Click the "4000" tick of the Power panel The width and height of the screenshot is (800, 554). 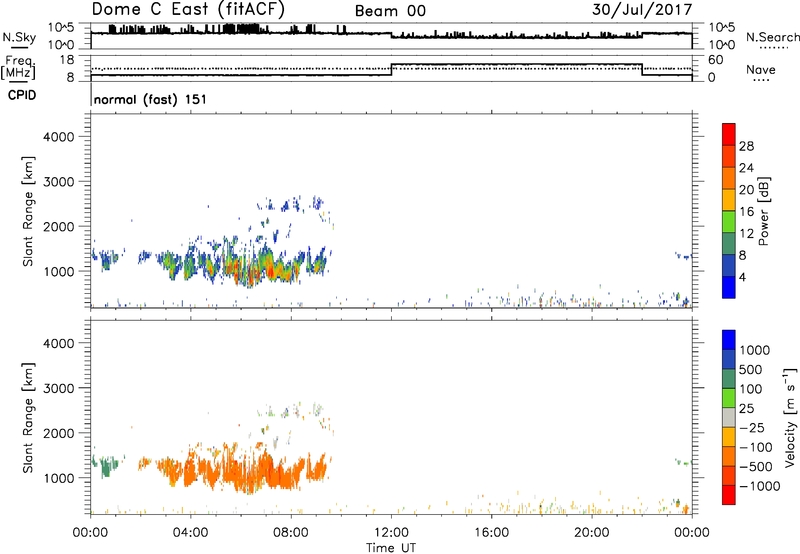coord(58,137)
